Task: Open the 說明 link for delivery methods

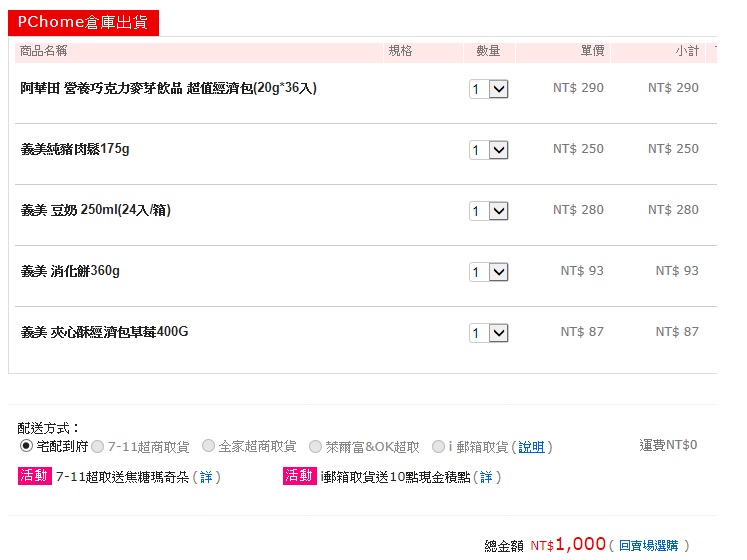Action: click(x=531, y=447)
